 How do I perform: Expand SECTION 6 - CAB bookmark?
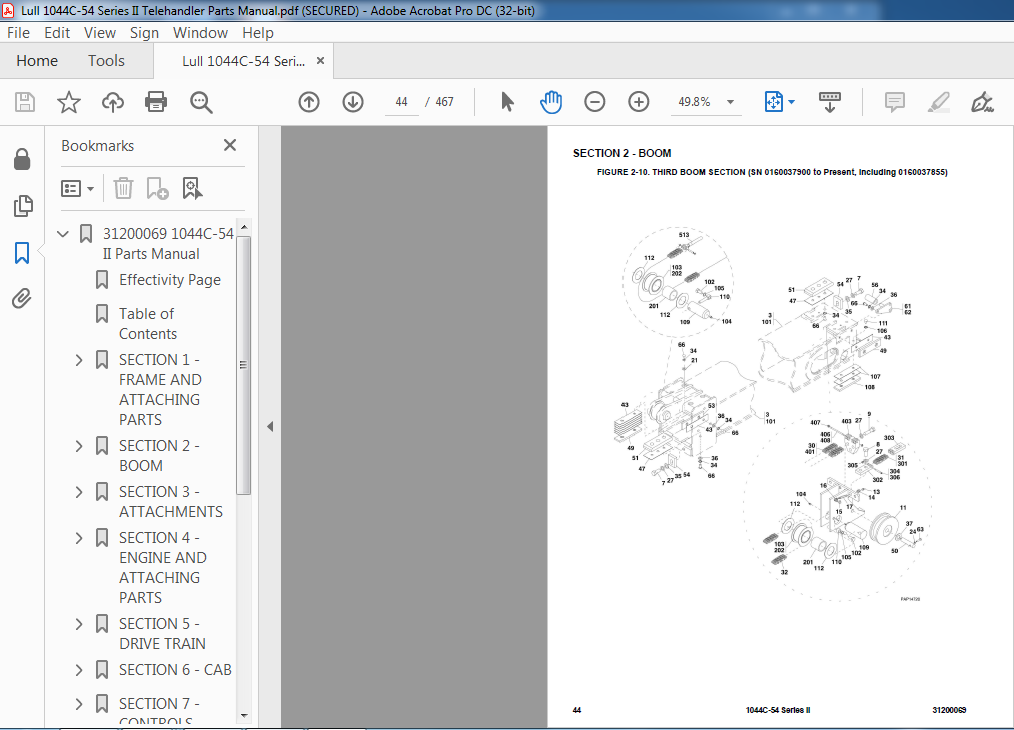pos(79,670)
